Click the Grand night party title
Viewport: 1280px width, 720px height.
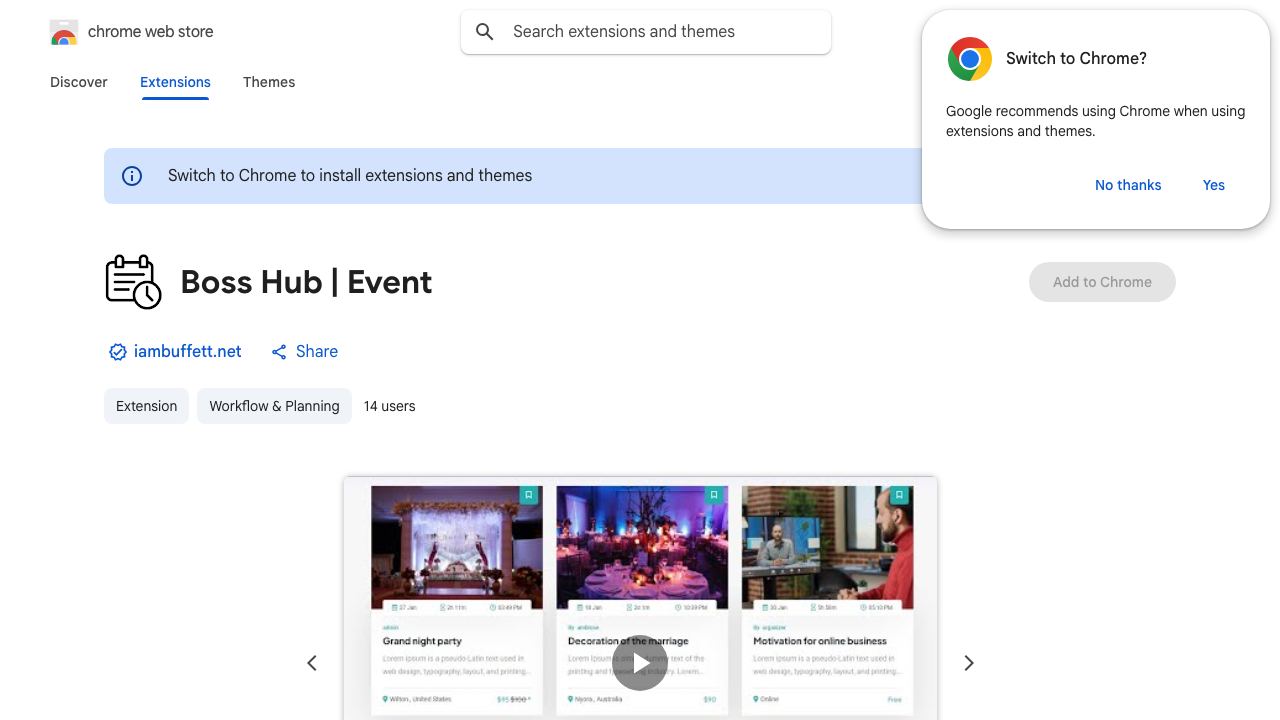coord(422,641)
